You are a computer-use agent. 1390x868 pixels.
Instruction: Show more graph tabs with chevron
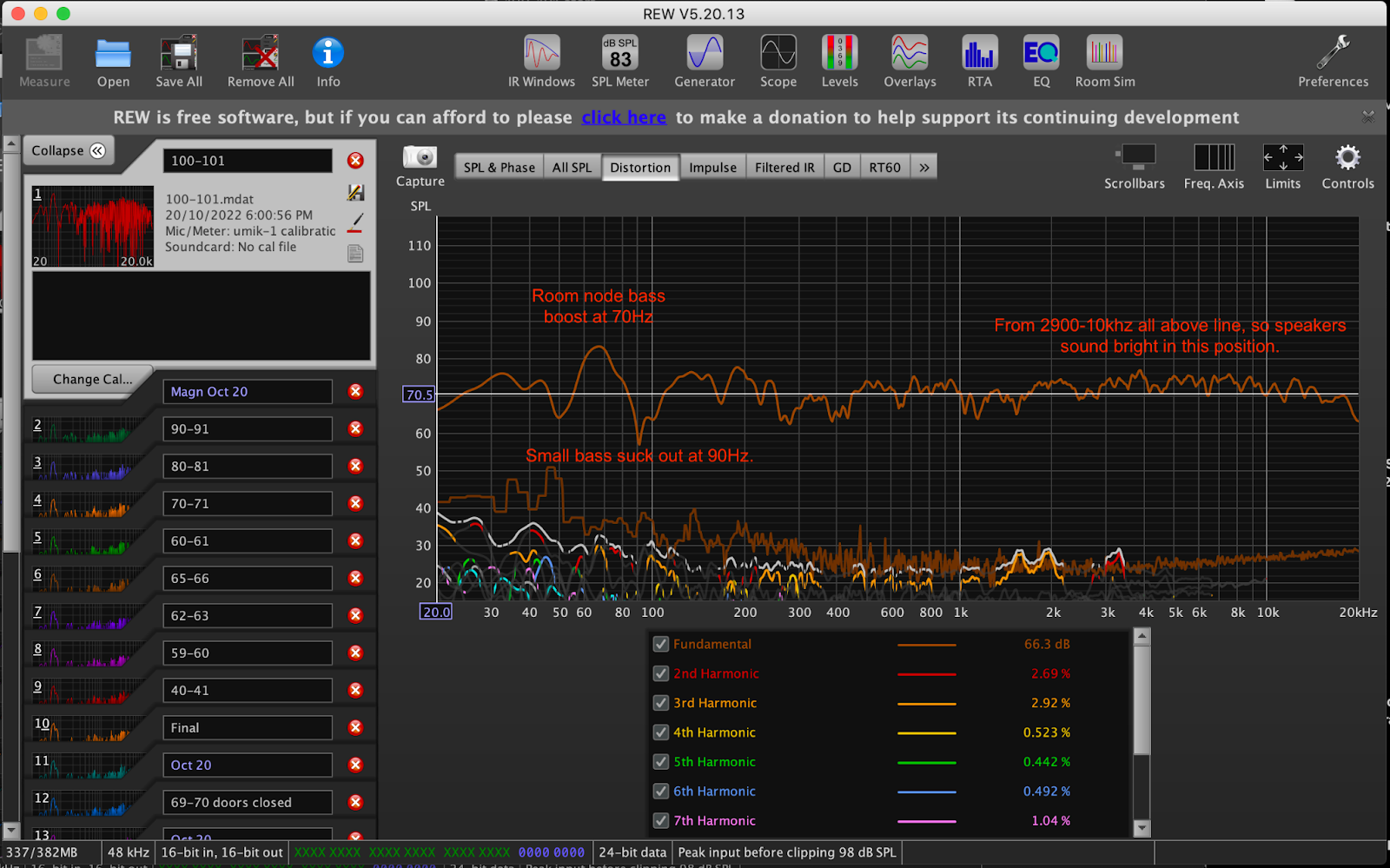924,168
